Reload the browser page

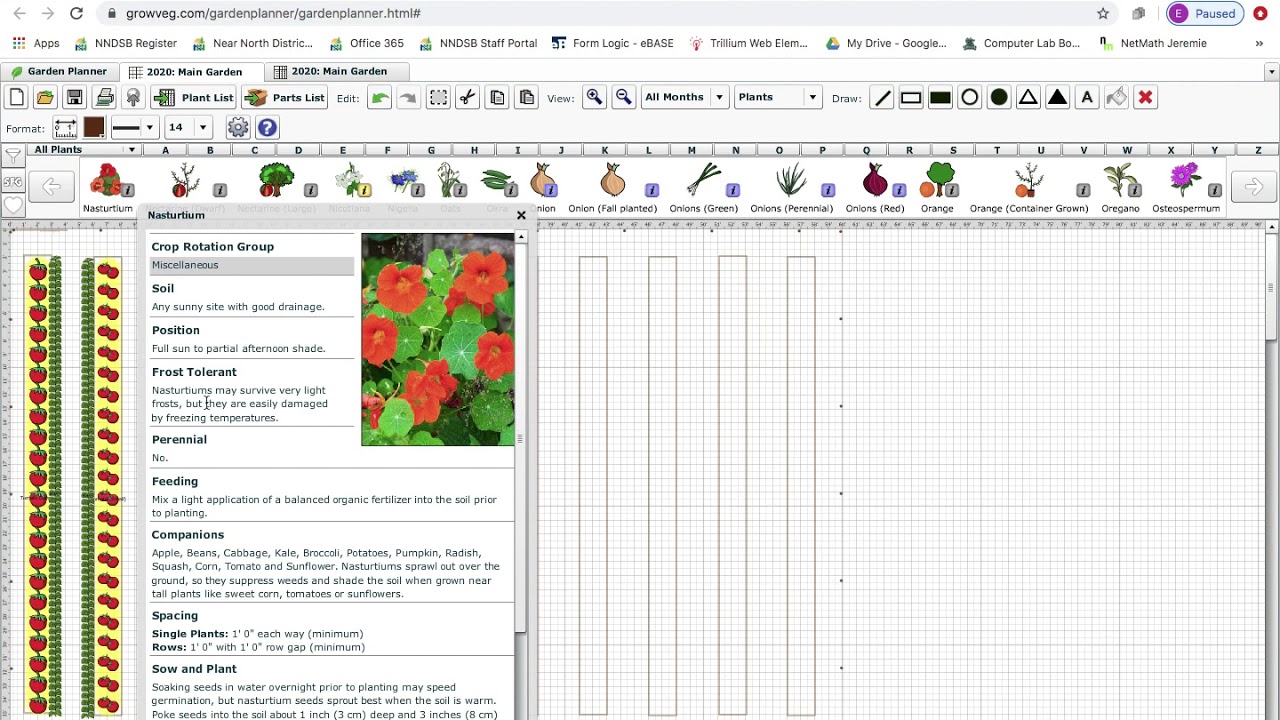tap(77, 14)
